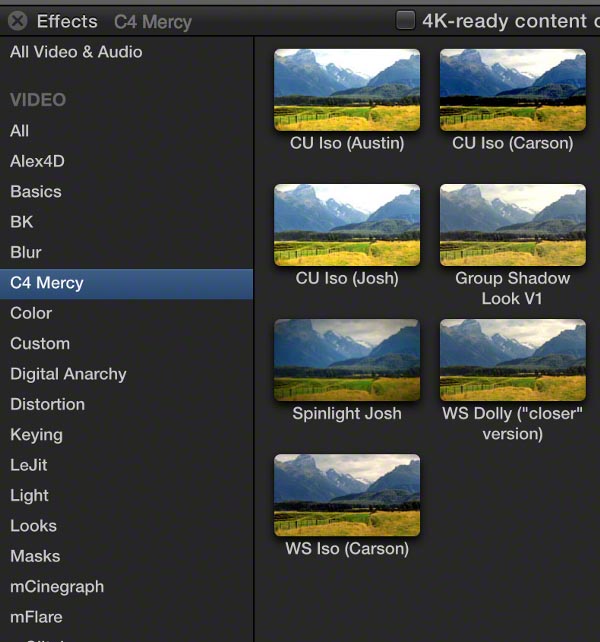Viewport: 600px width, 642px height.
Task: Click the Group Shadow Look V1 label
Action: click(513, 288)
